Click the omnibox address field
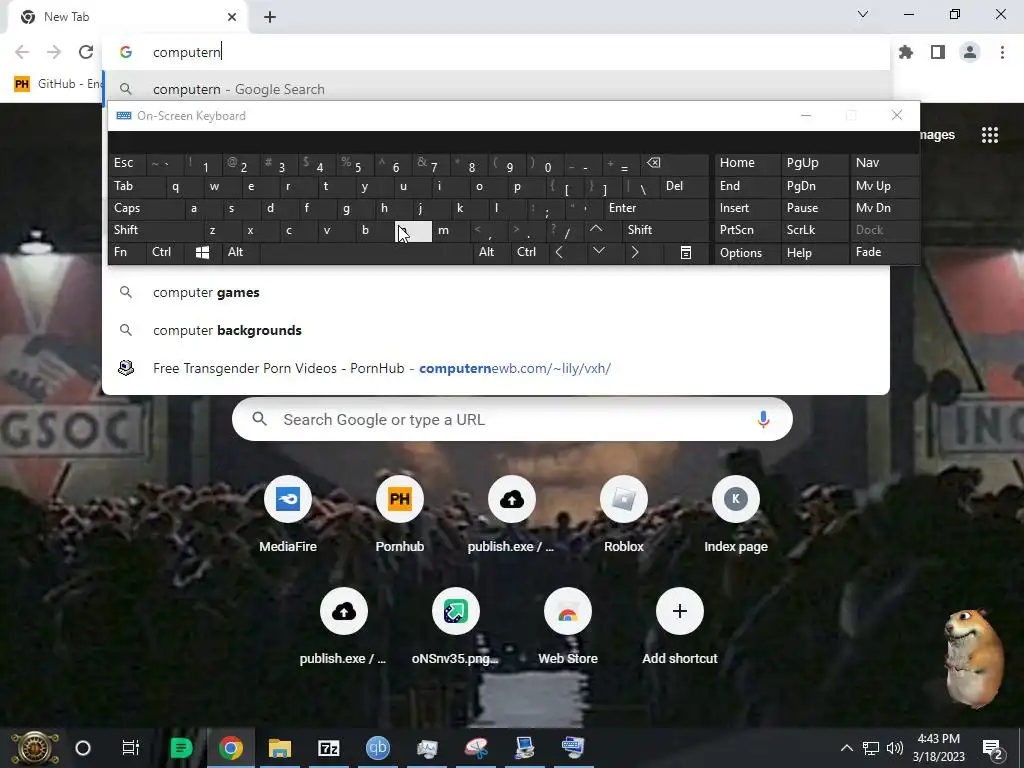The image size is (1024, 768). coord(496,52)
